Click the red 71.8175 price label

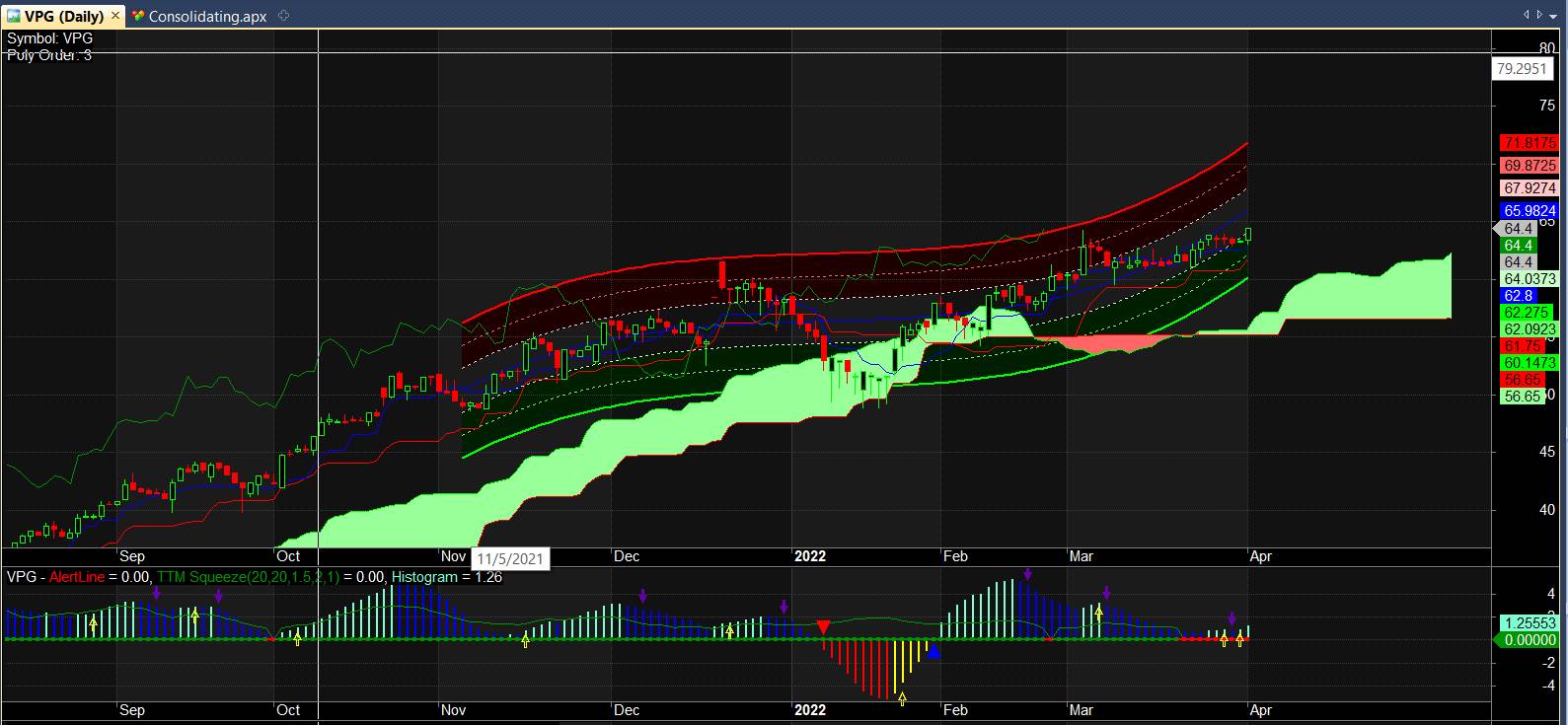click(1529, 143)
